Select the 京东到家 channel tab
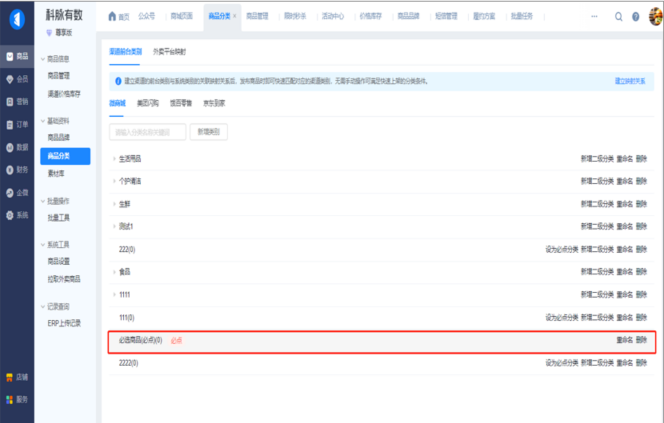The image size is (664, 423). click(x=214, y=103)
